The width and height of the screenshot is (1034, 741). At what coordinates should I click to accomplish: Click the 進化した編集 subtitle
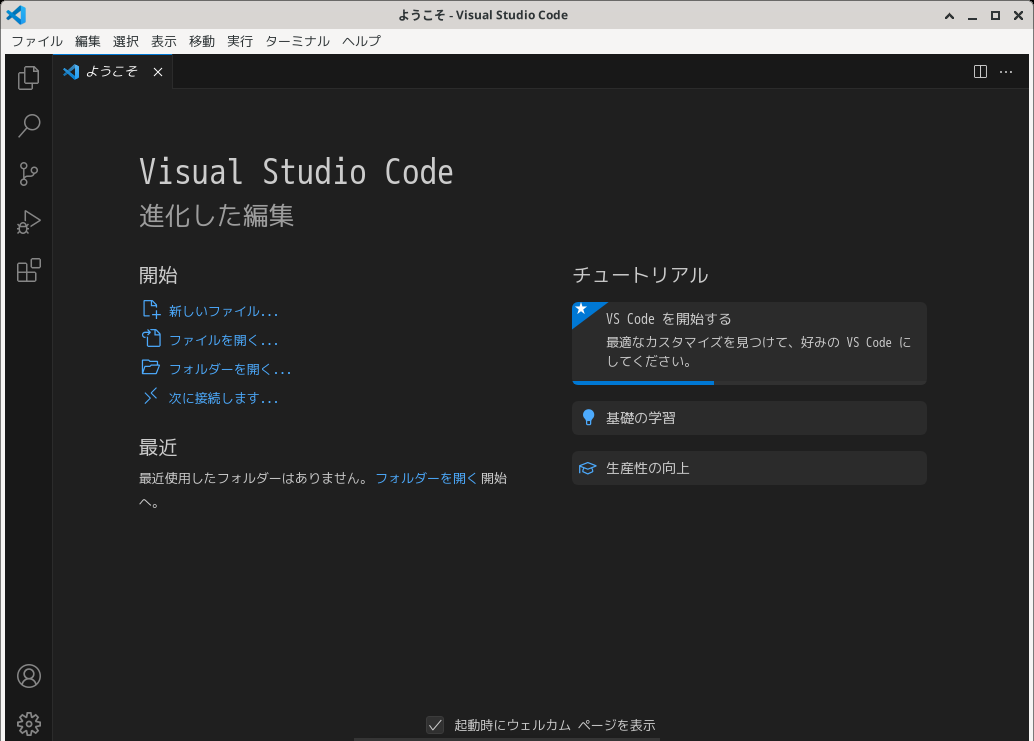pos(216,216)
